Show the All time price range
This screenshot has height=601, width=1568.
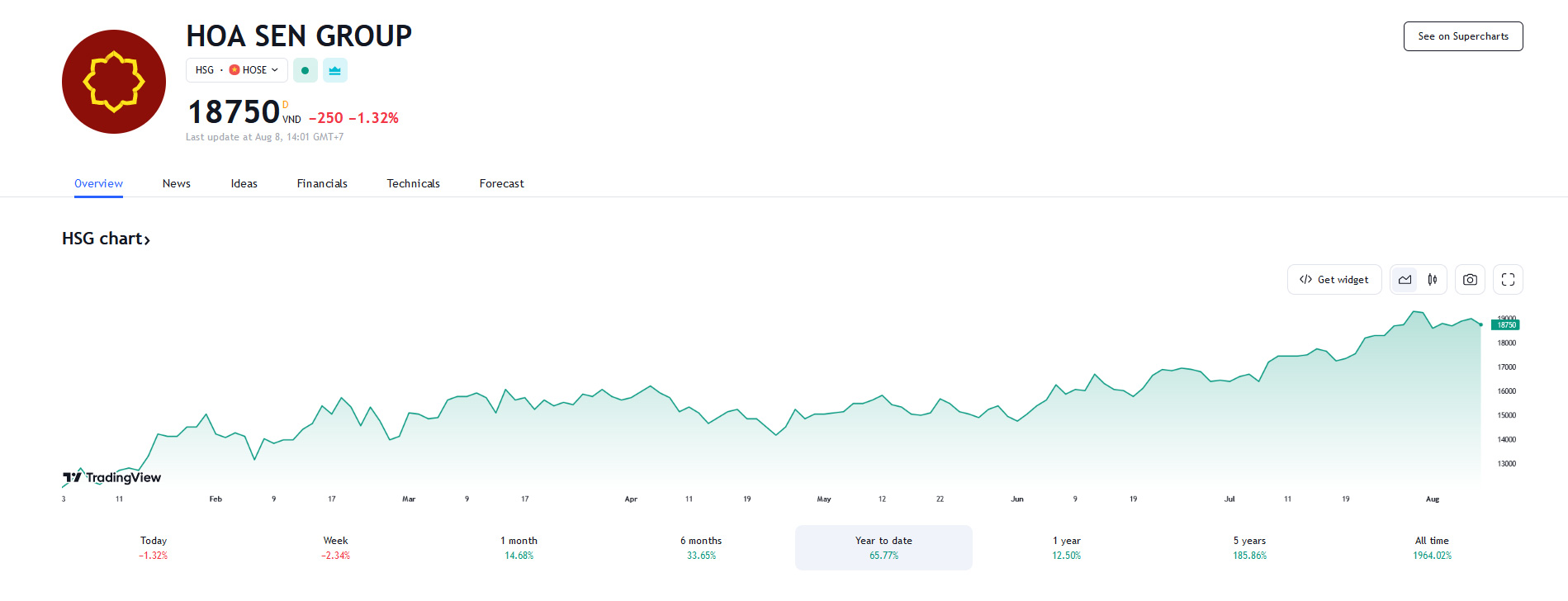tap(1432, 547)
